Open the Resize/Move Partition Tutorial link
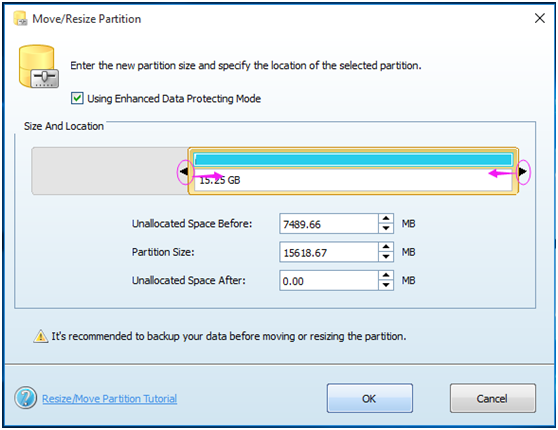The image size is (558, 430). click(x=109, y=398)
